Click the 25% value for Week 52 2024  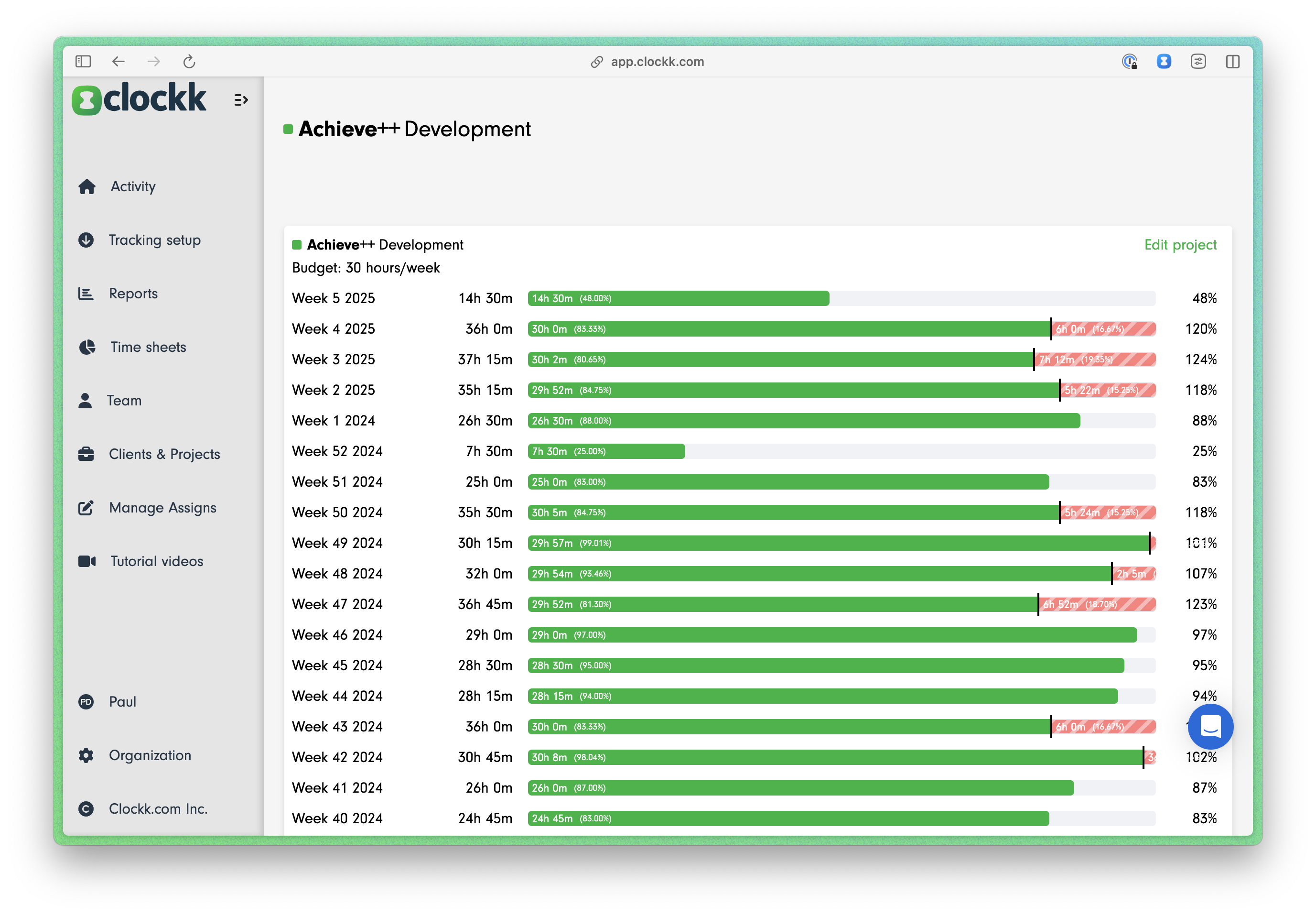(x=1204, y=451)
